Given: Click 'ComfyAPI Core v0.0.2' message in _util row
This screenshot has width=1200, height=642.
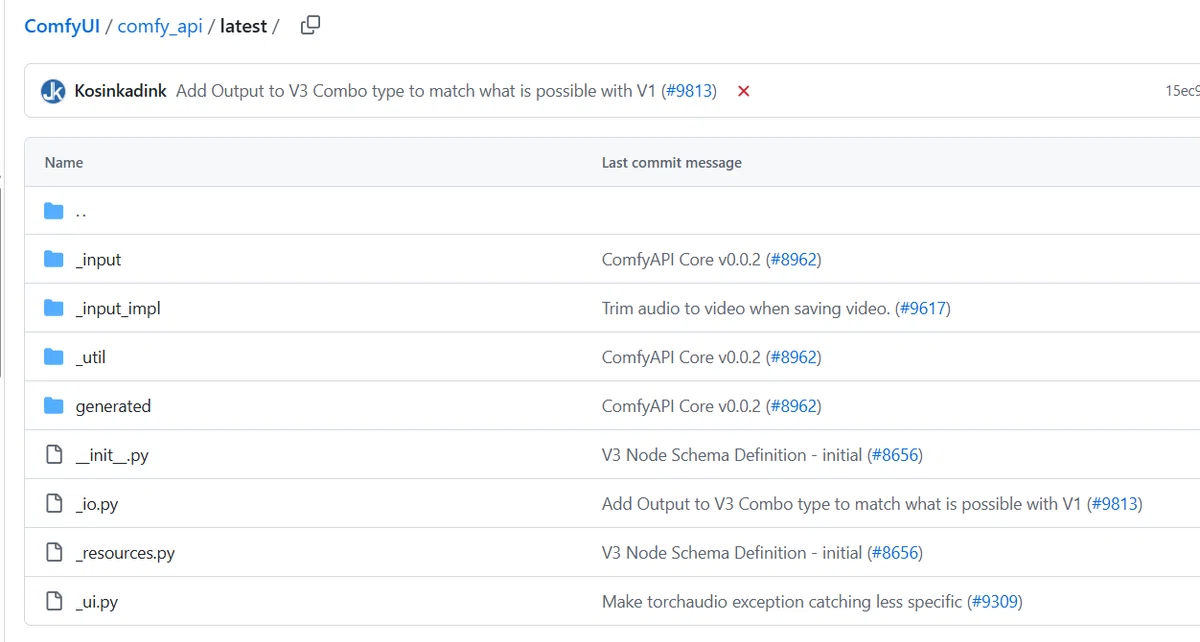Looking at the screenshot, I should [x=681, y=357].
